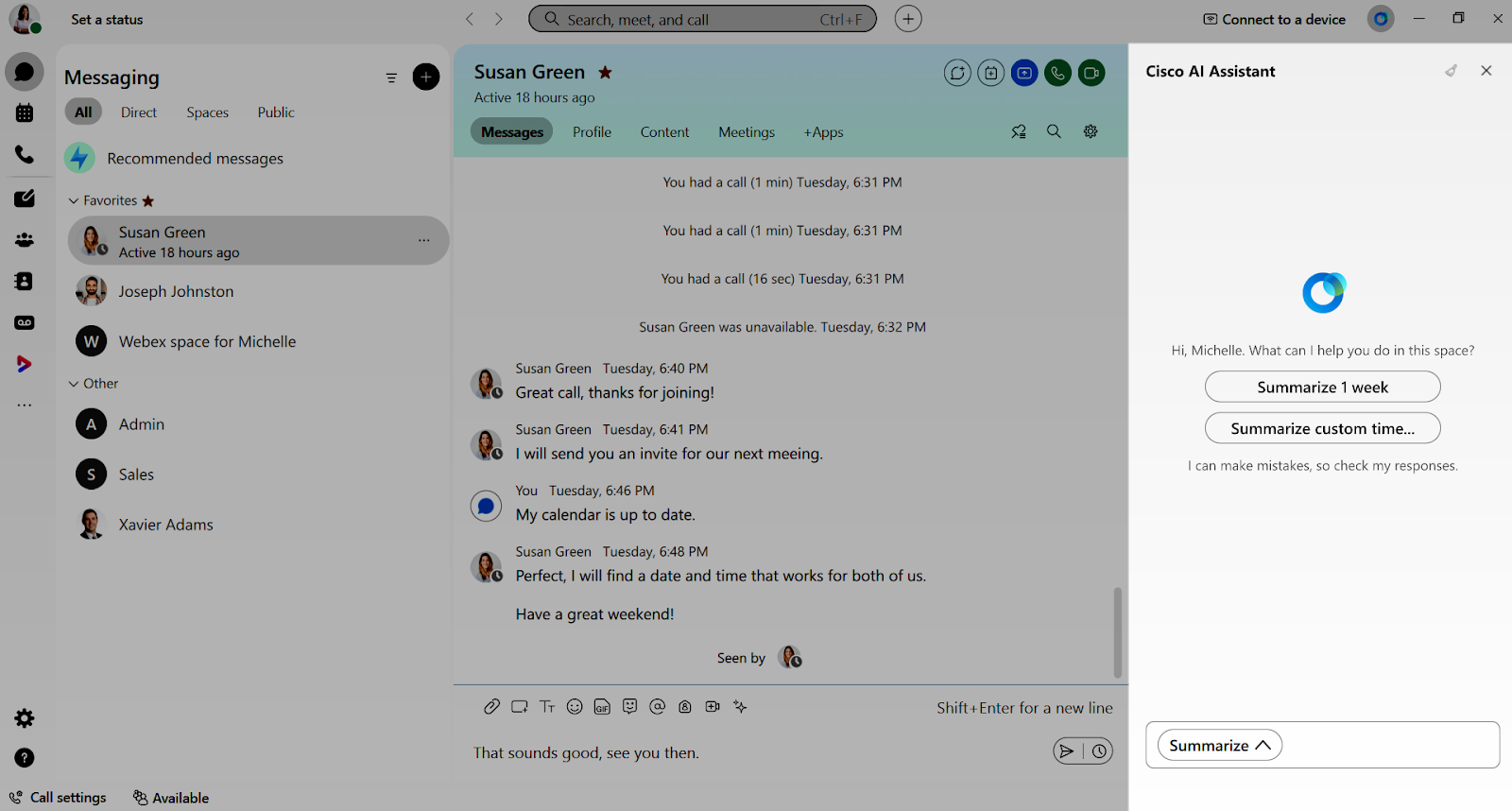Select the Spaces filter tab
Image resolution: width=1512 pixels, height=811 pixels.
208,112
